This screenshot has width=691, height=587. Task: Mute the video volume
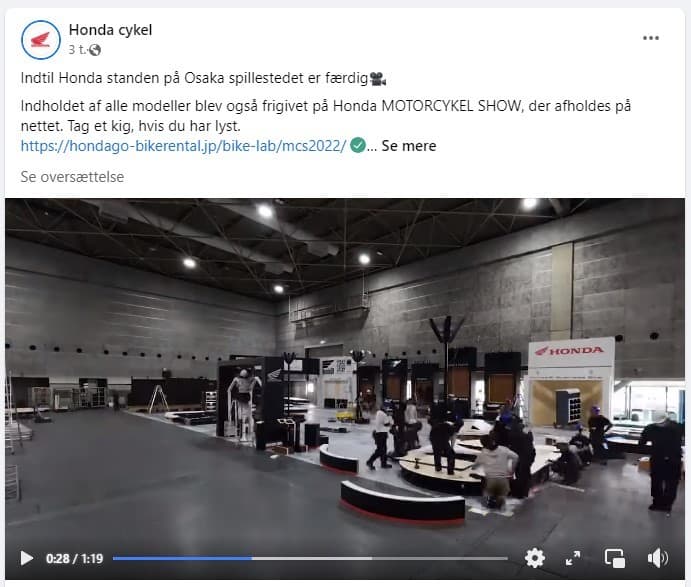coord(657,558)
